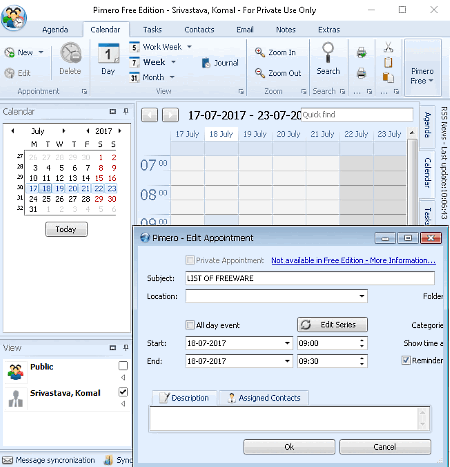
Task: Open the End date dropdown
Action: click(x=287, y=361)
